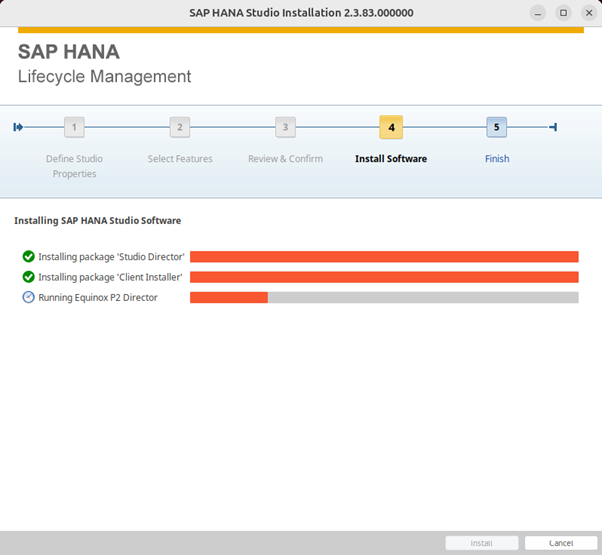602x555 pixels.
Task: Click the clock icon for Equinox P2 Director
Action: (28, 297)
